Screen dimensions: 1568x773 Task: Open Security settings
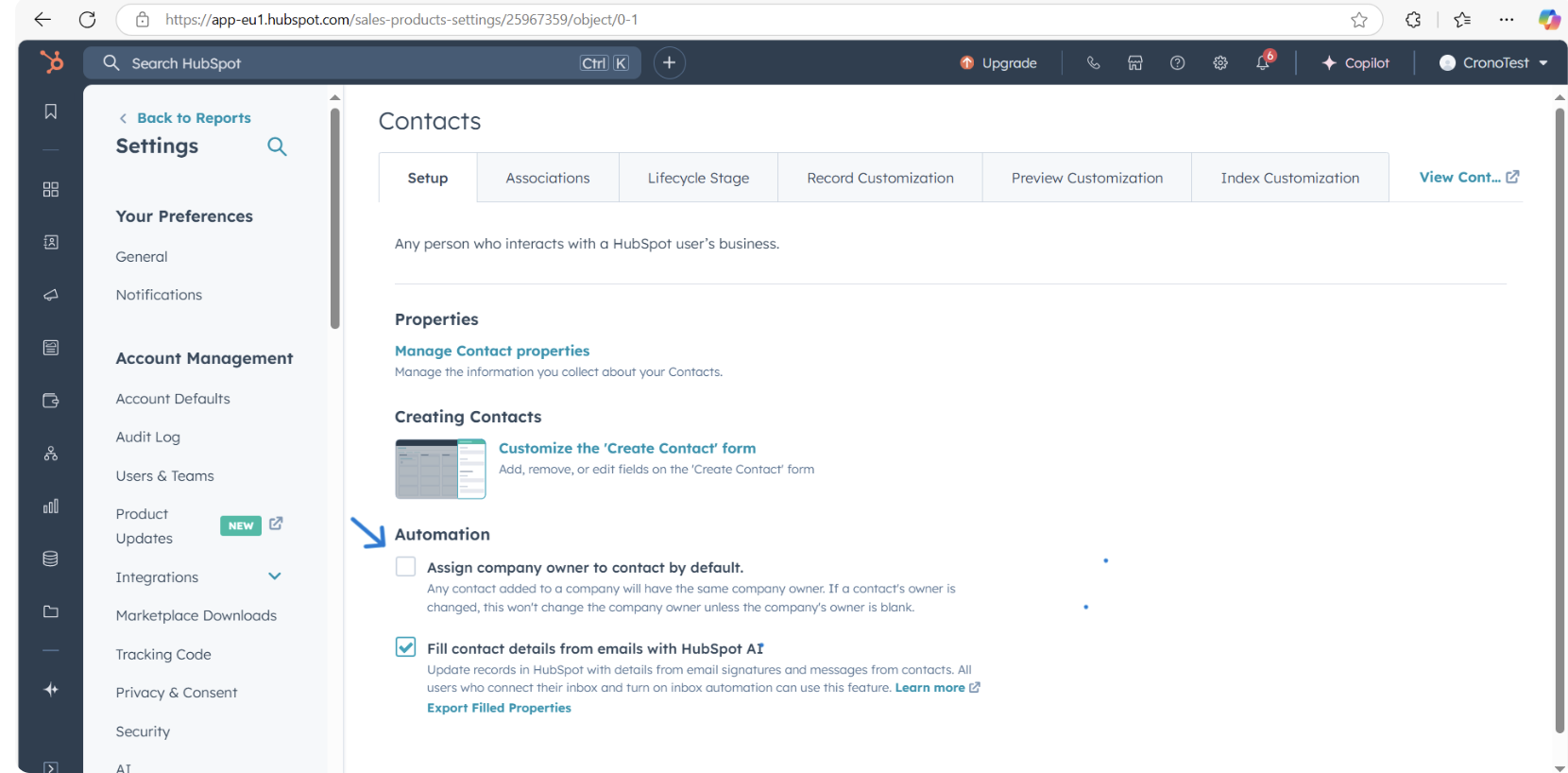click(x=143, y=731)
